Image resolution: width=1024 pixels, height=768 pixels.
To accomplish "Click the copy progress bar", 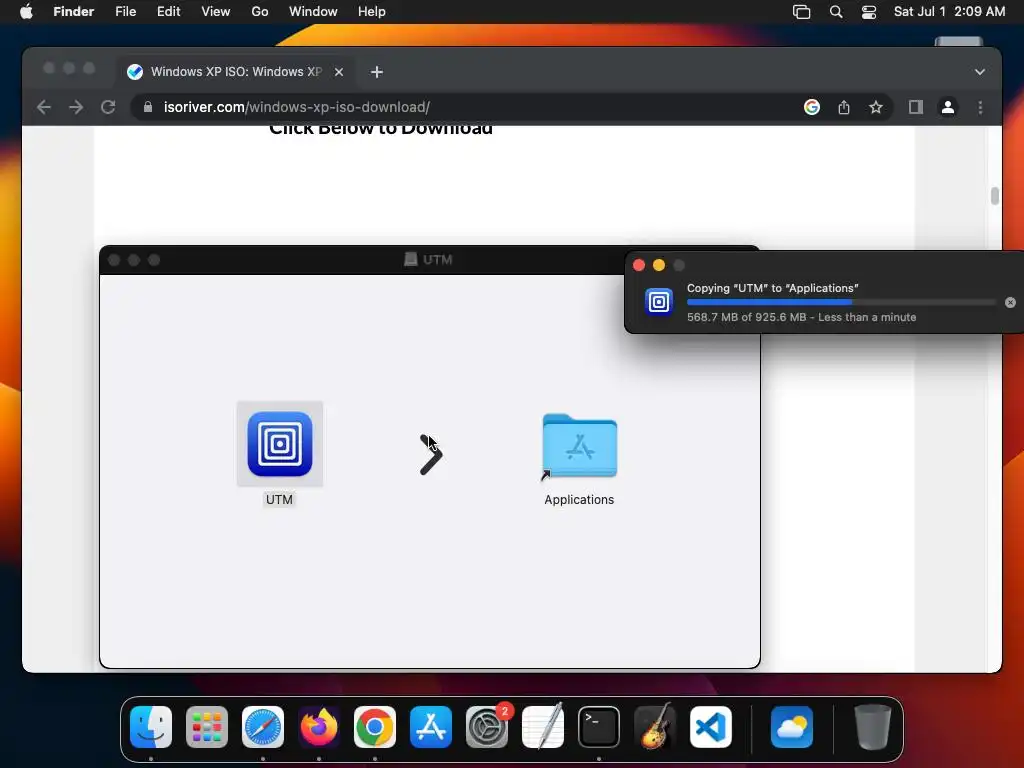I will tap(841, 302).
